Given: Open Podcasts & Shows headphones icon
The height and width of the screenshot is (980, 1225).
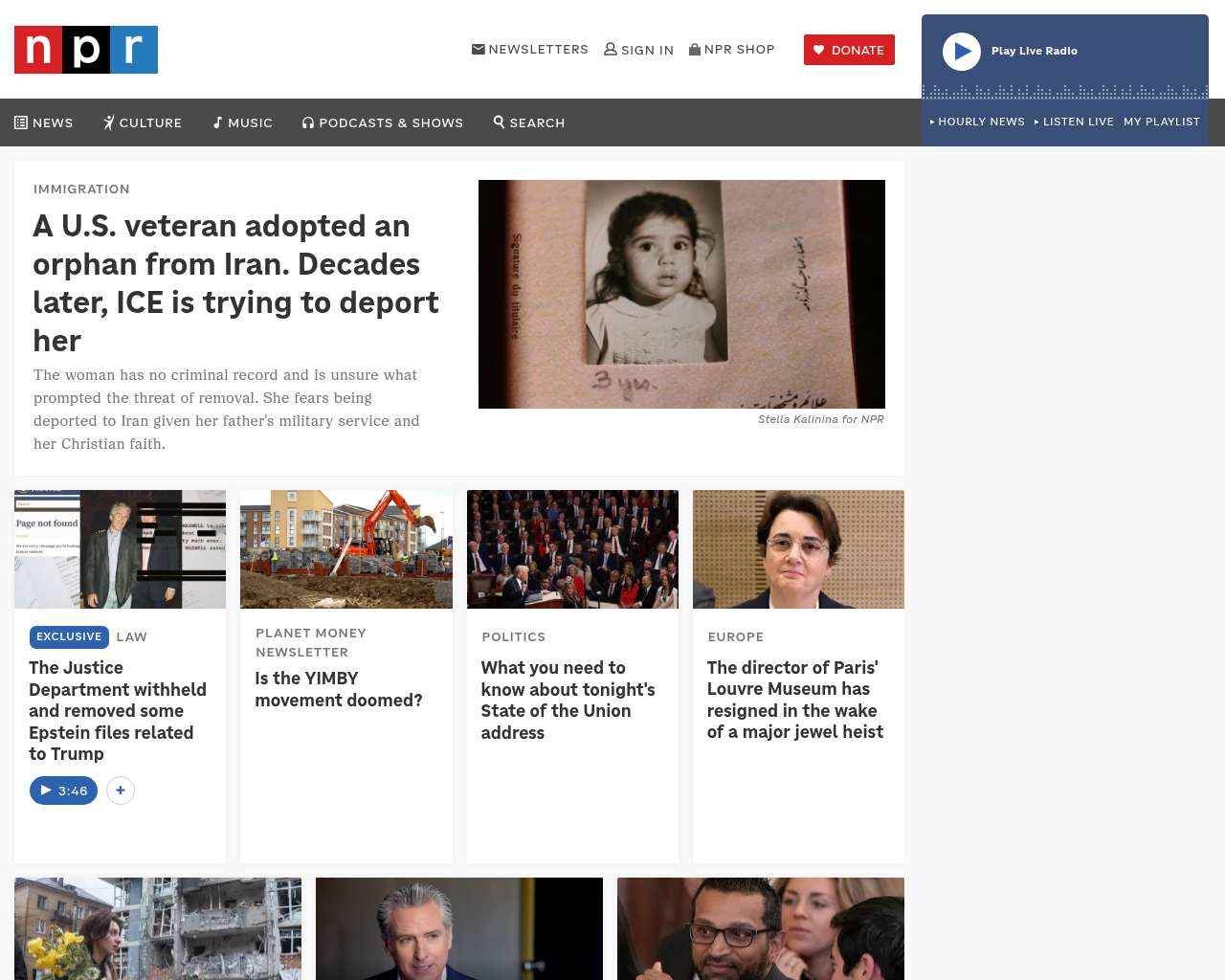Looking at the screenshot, I should click(308, 122).
